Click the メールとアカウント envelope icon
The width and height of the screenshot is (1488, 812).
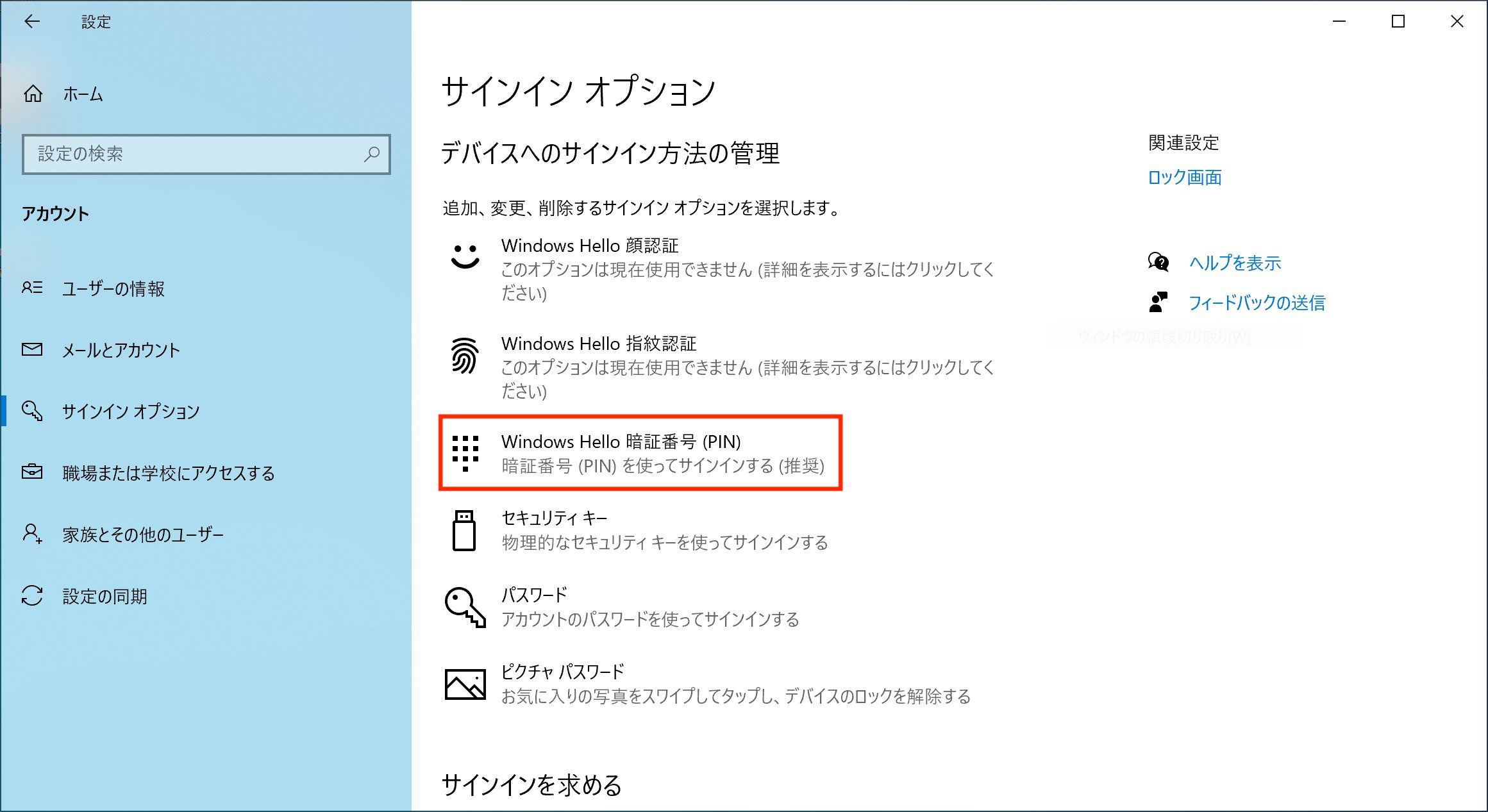(x=32, y=349)
